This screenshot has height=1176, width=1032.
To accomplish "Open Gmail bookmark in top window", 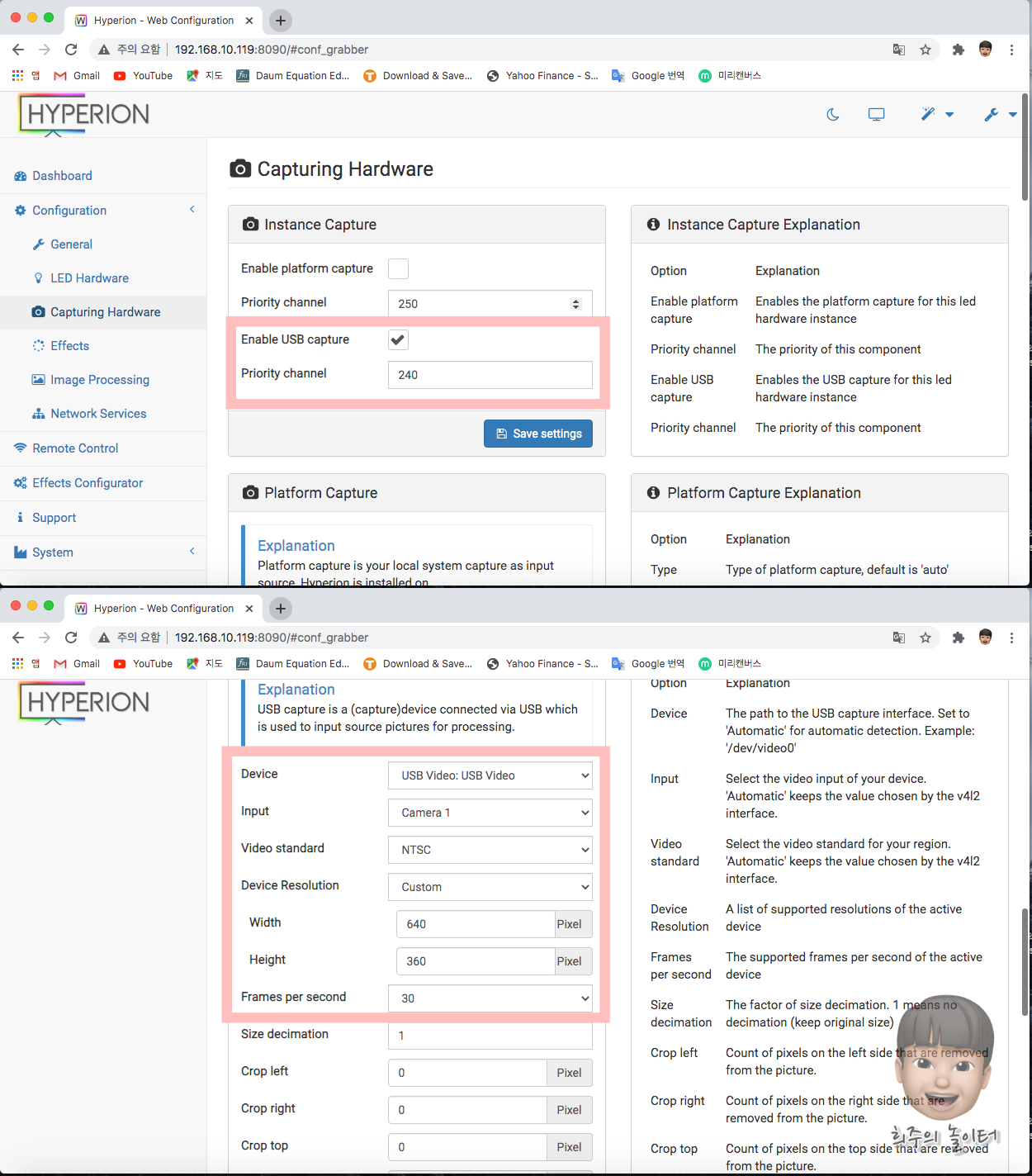I will coord(77,75).
